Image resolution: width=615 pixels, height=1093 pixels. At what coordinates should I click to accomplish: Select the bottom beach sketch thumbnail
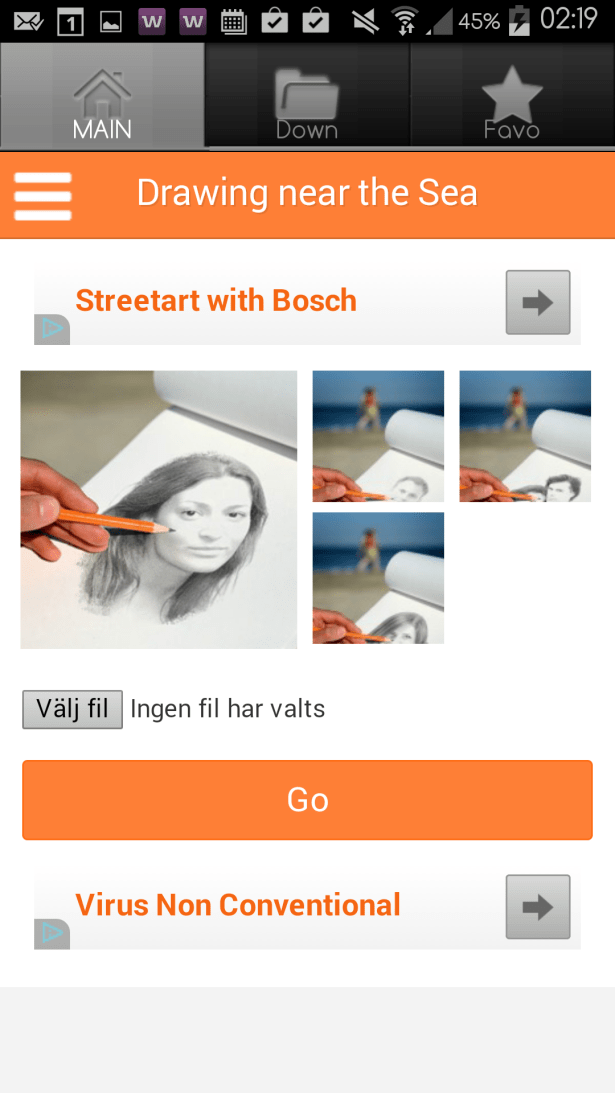click(378, 578)
